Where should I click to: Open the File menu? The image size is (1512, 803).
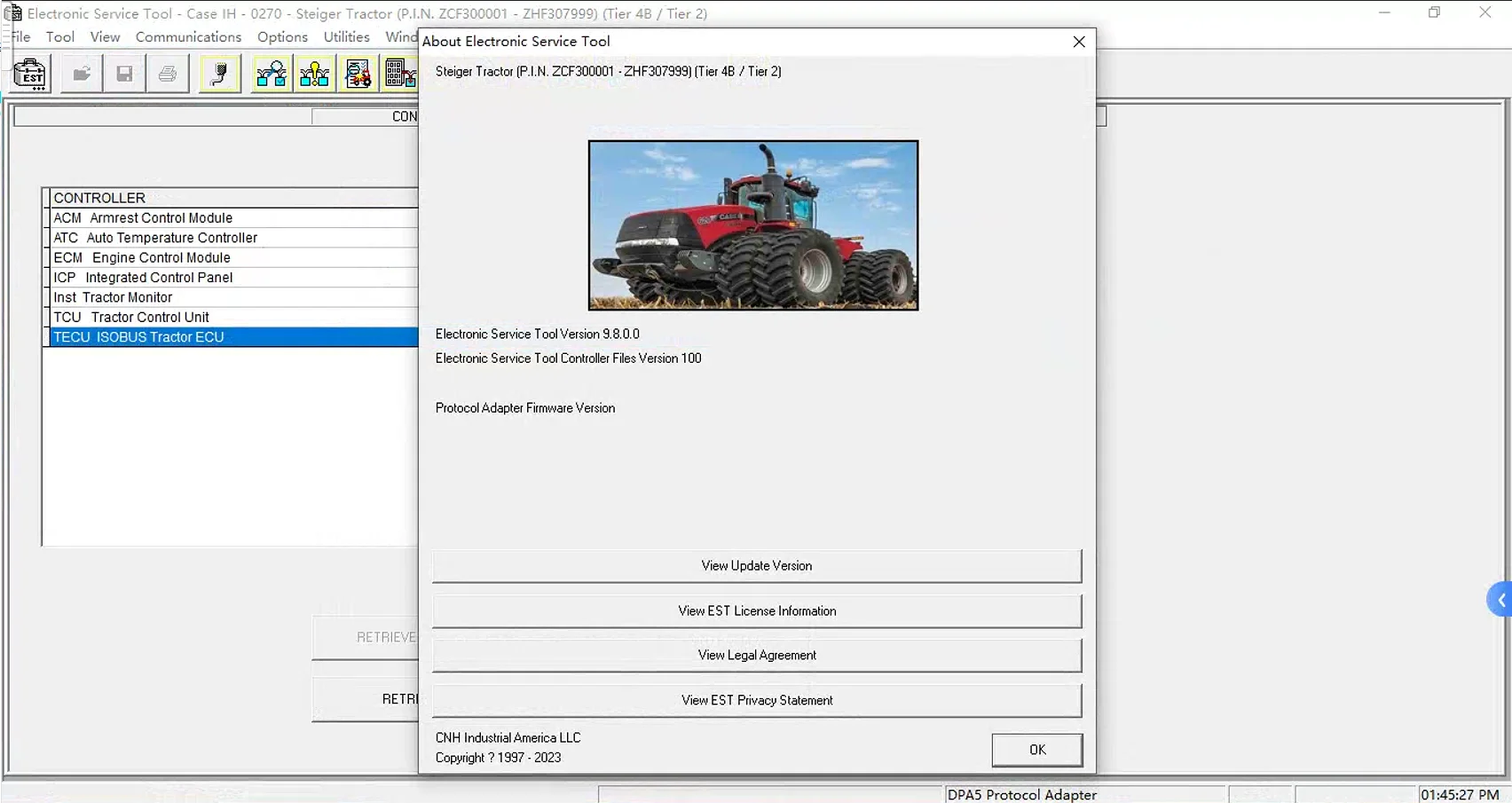(x=20, y=36)
